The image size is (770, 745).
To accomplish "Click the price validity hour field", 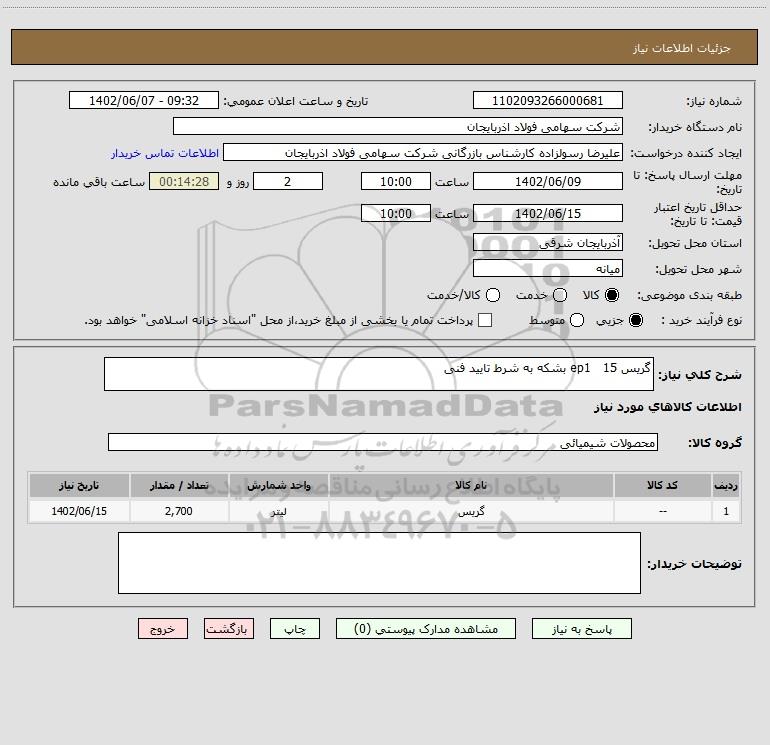I will (396, 213).
